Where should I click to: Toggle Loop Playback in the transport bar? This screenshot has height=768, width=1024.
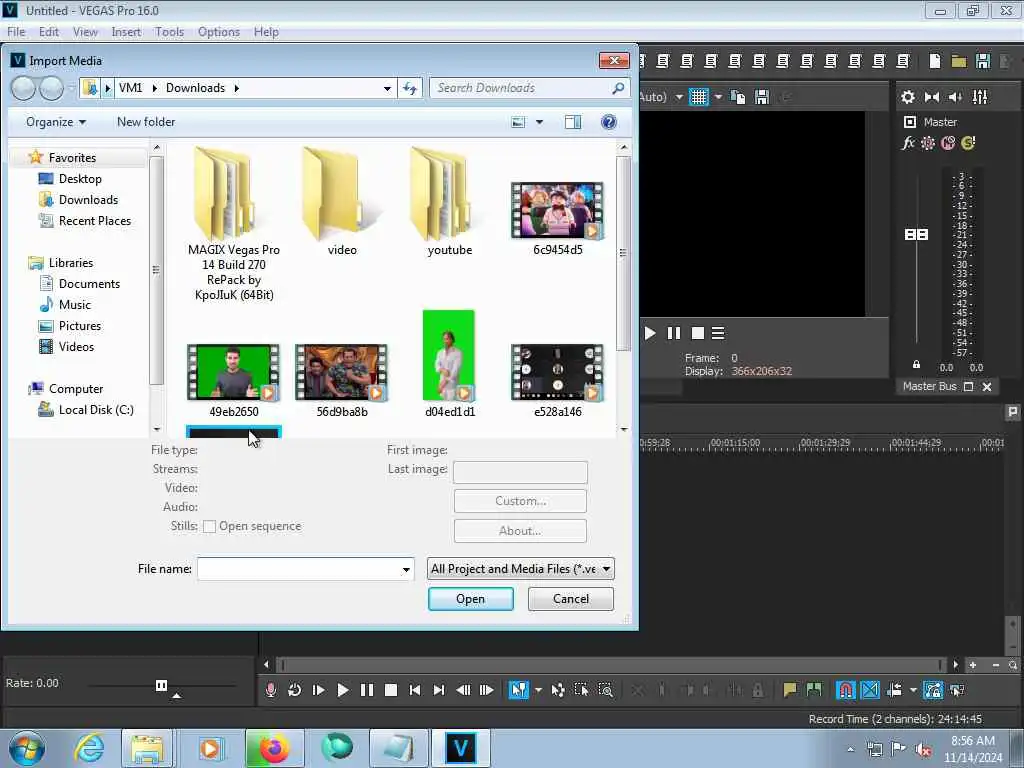click(x=295, y=690)
